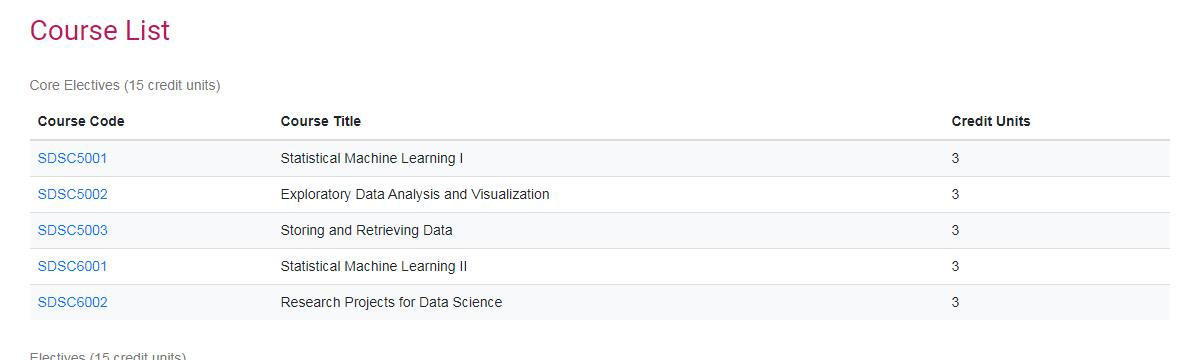1193x360 pixels.
Task: Click the Course Code column header
Action: click(81, 121)
